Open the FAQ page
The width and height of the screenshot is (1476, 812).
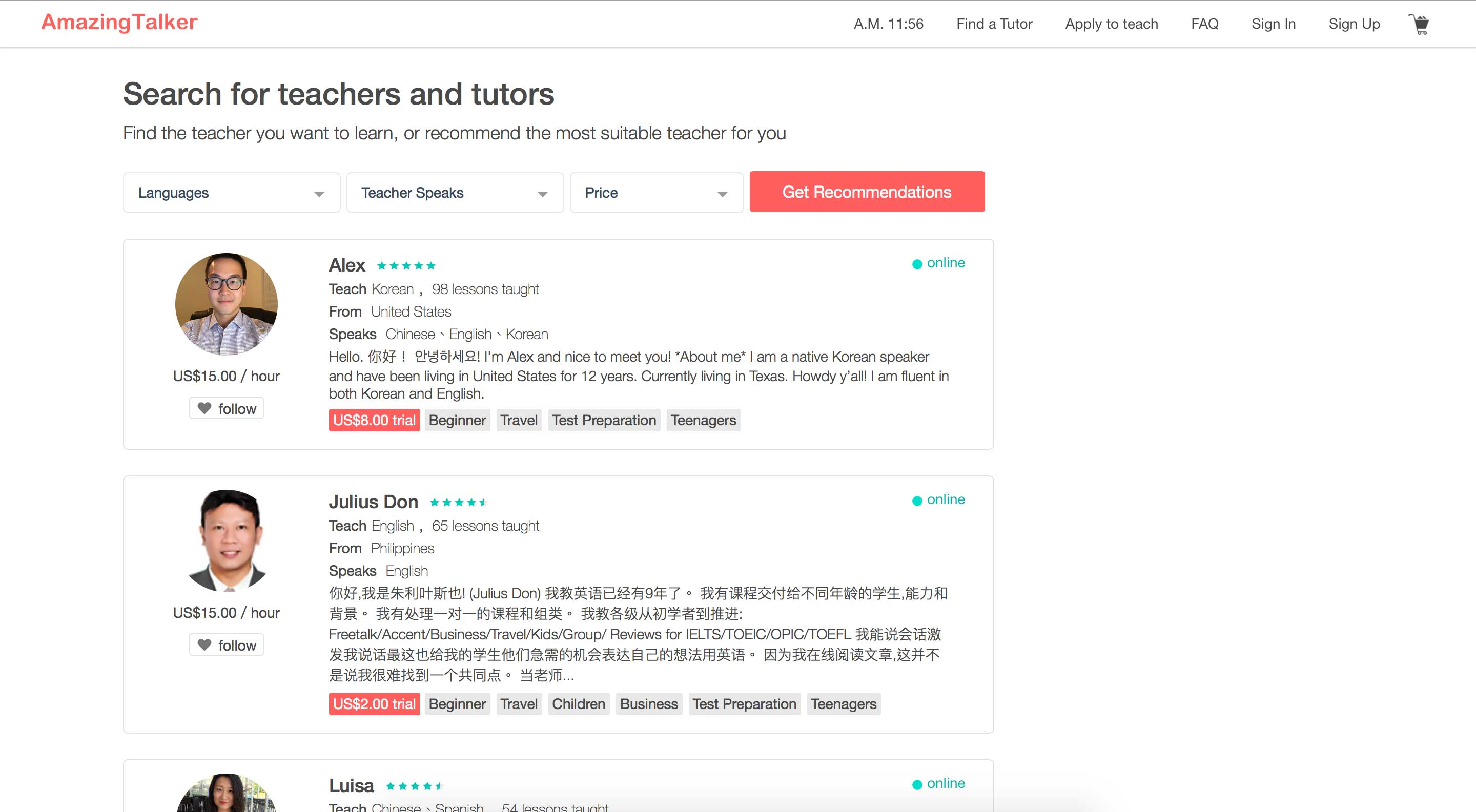click(x=1204, y=24)
